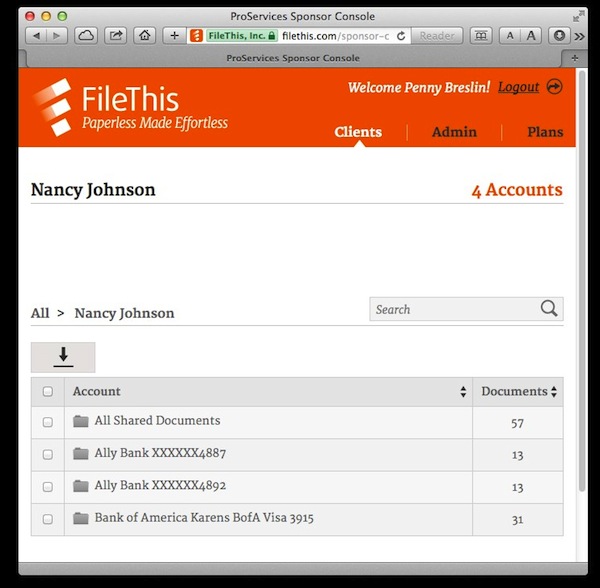Check the All Shared Documents checkbox

48,422
